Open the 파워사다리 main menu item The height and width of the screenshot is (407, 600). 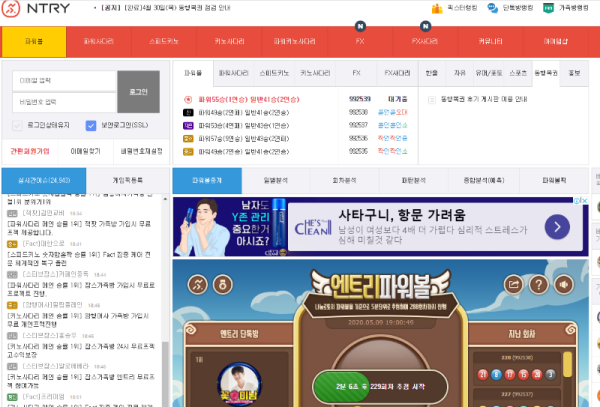click(99, 41)
